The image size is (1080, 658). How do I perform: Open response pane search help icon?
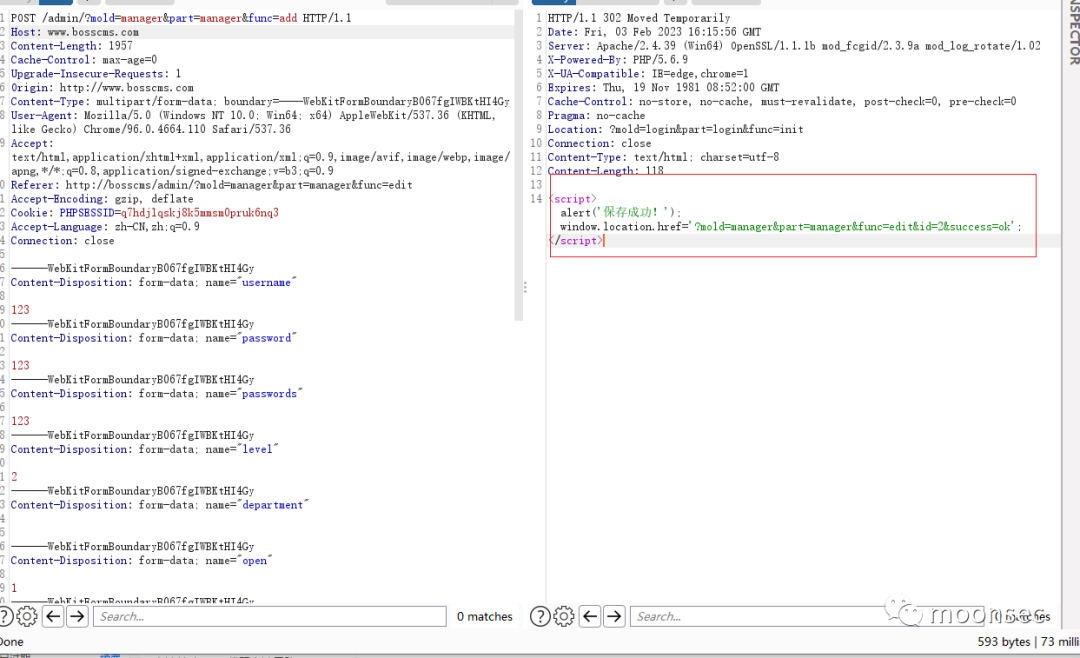[x=540, y=616]
